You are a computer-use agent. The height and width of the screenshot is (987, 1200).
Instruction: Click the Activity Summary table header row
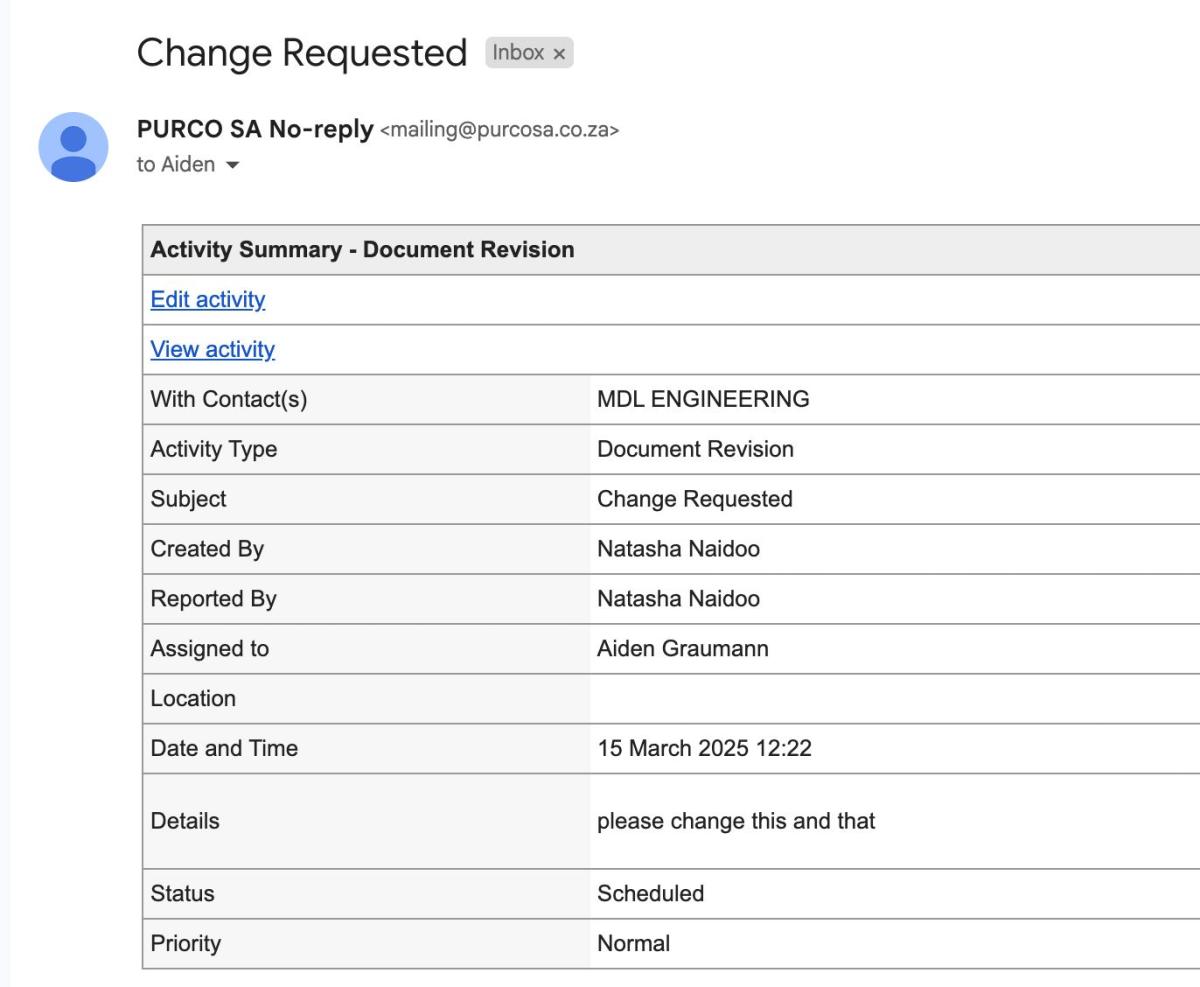coord(362,250)
